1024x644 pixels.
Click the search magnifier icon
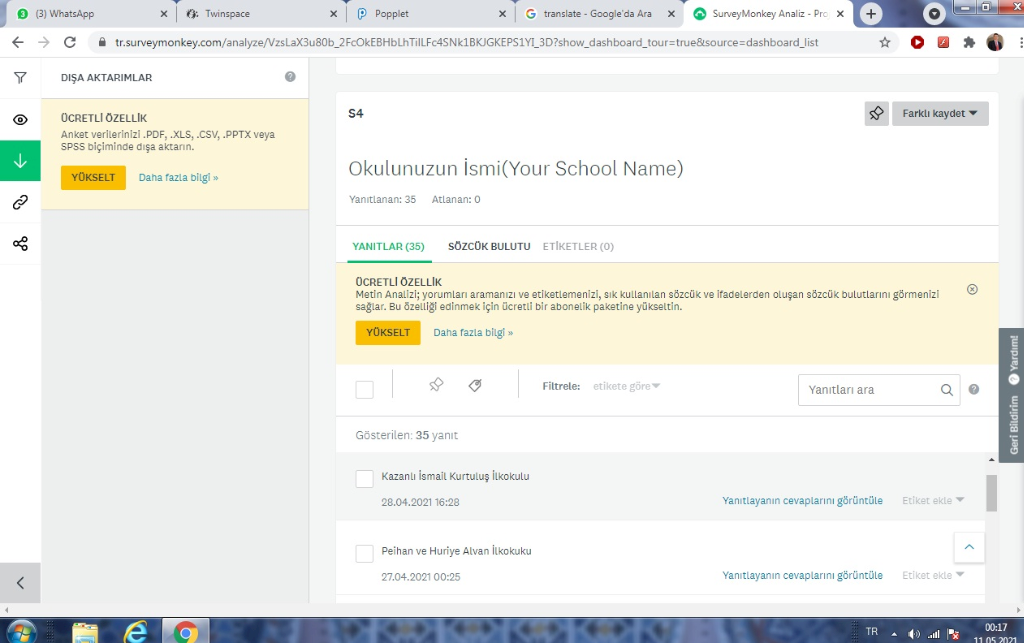click(x=946, y=390)
